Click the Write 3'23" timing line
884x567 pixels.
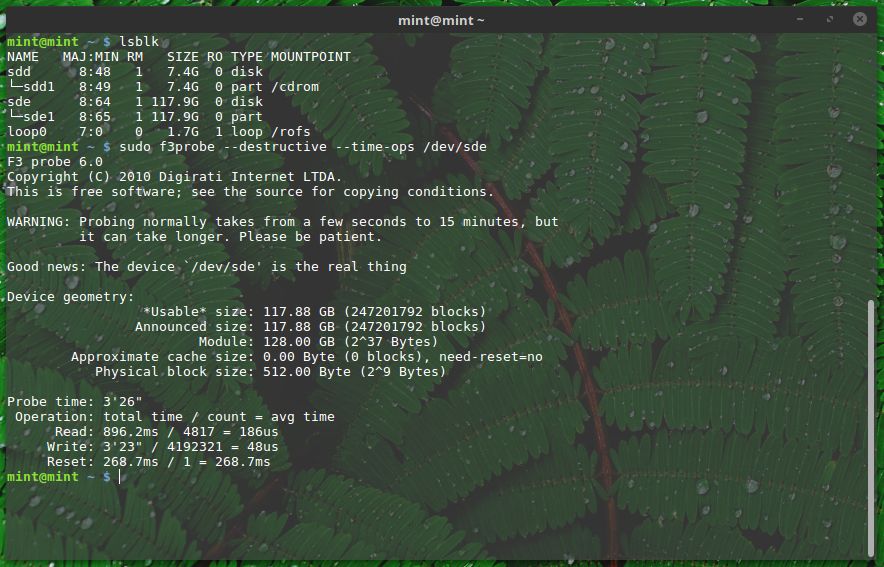coord(162,447)
